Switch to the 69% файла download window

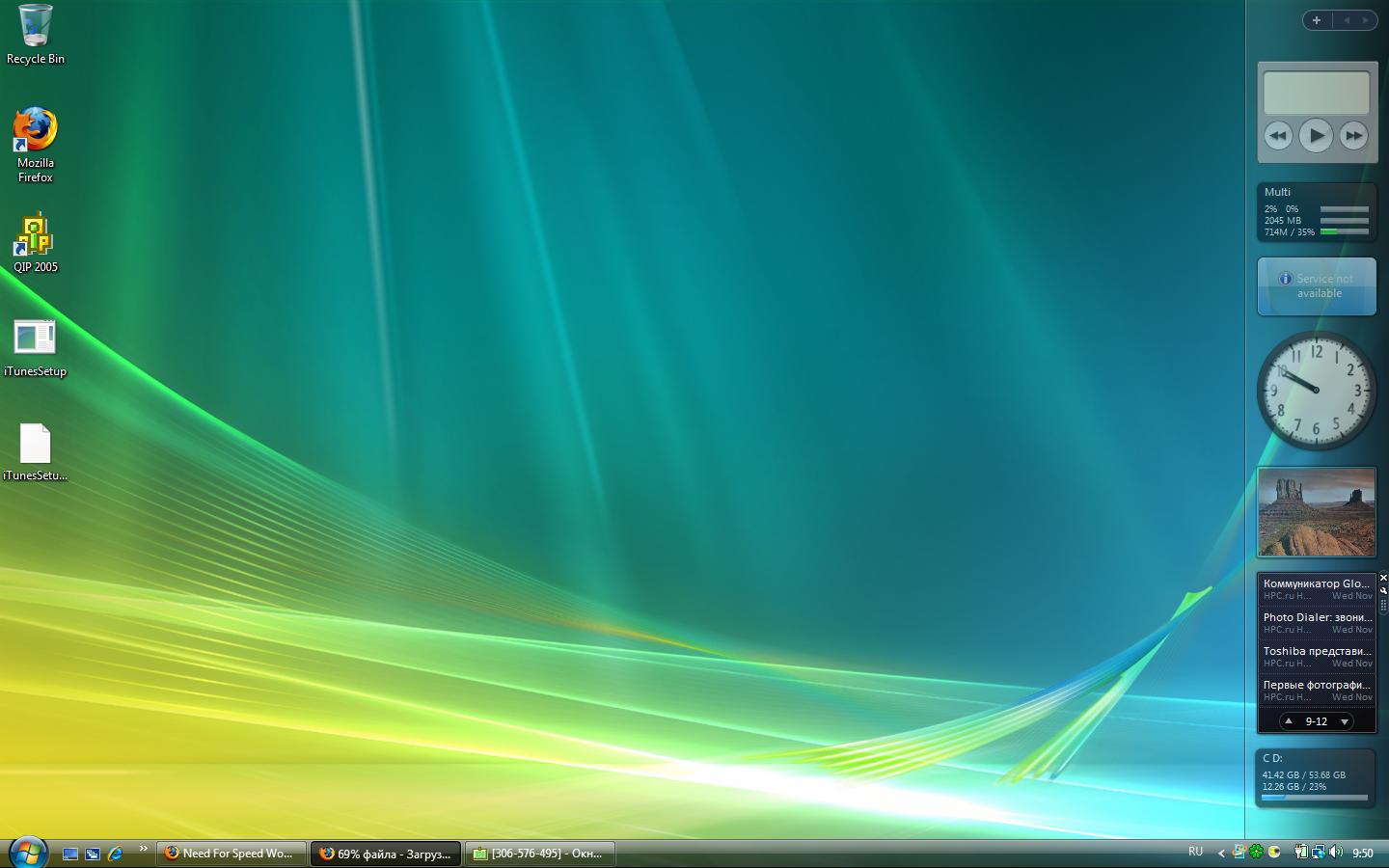click(x=386, y=854)
